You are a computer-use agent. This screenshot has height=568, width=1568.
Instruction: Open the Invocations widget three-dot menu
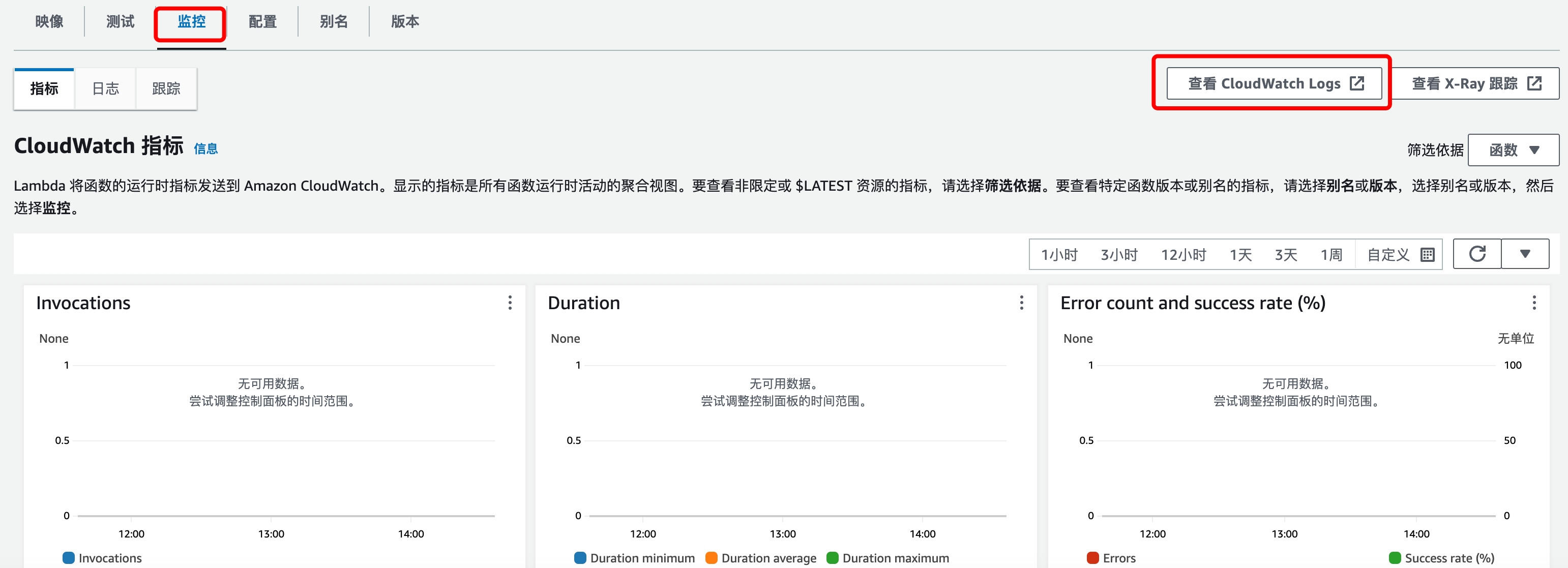click(x=510, y=303)
